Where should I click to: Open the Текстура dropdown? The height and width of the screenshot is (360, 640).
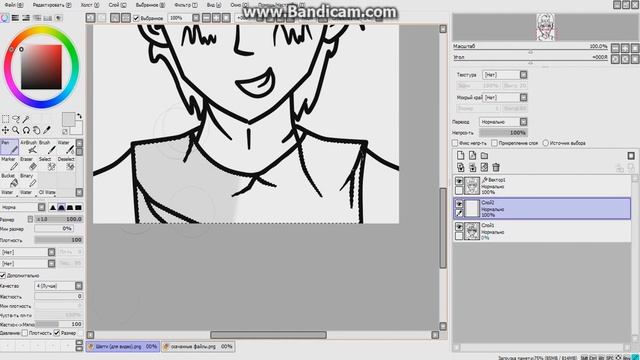click(504, 75)
